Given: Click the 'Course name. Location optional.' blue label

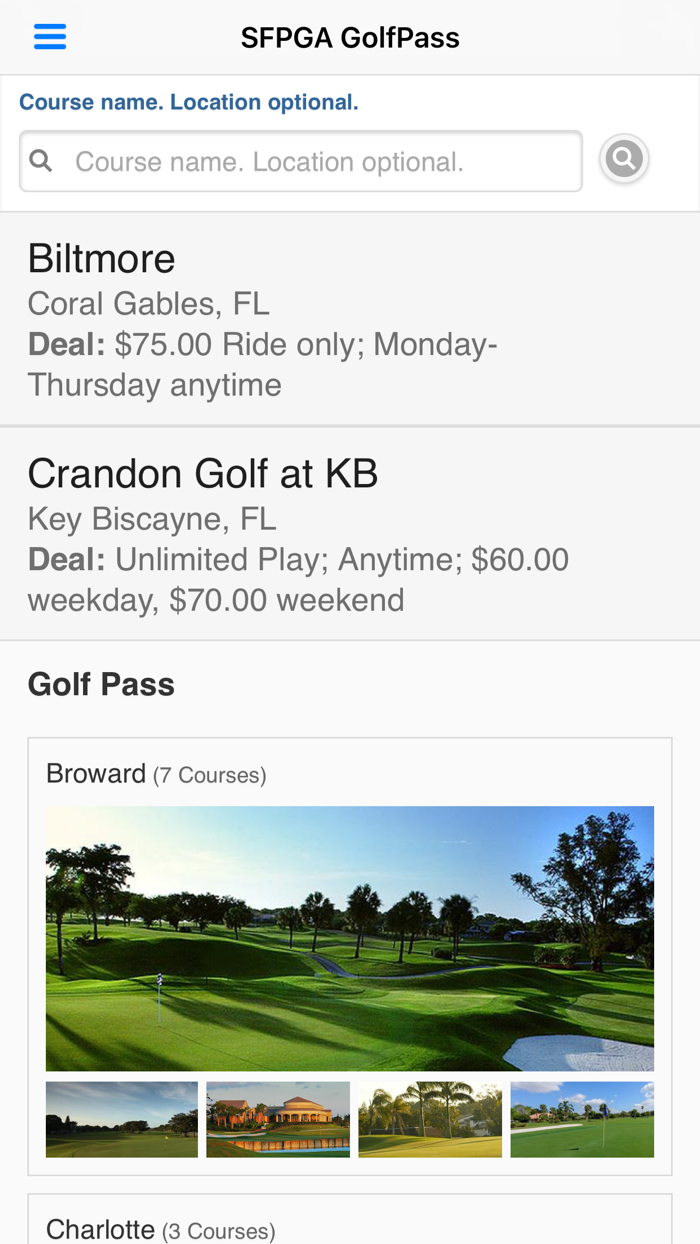Looking at the screenshot, I should click(x=189, y=101).
